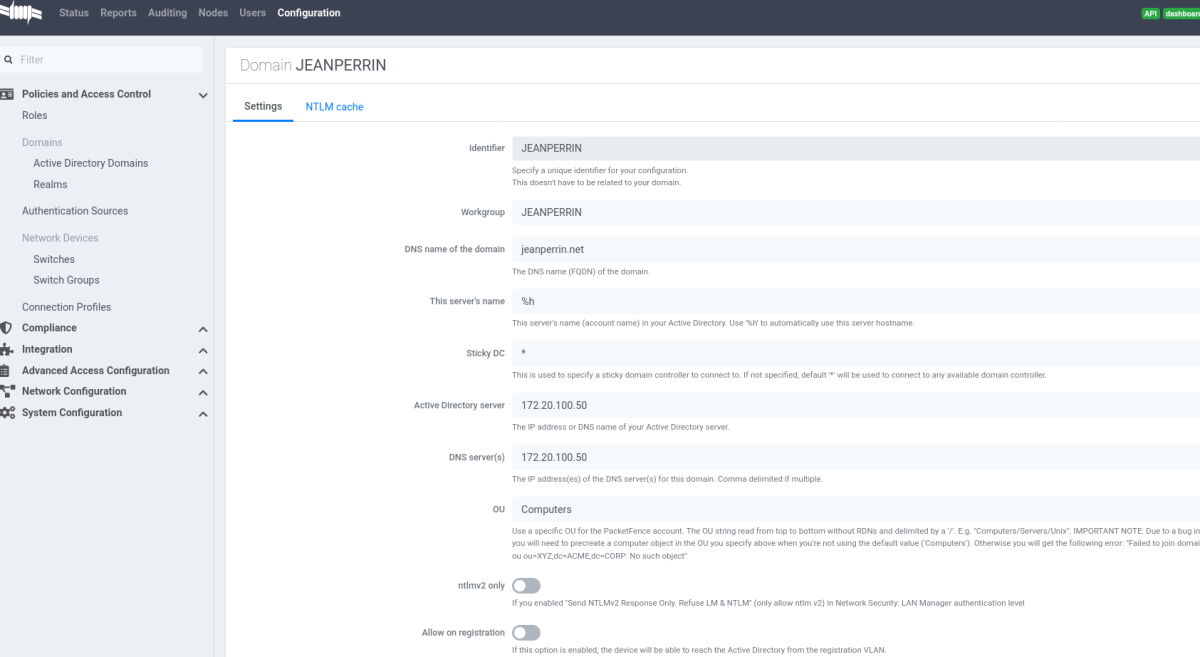The width and height of the screenshot is (1200, 657).
Task: Click the Domains sidebar heading
Action: pyautogui.click(x=42, y=142)
